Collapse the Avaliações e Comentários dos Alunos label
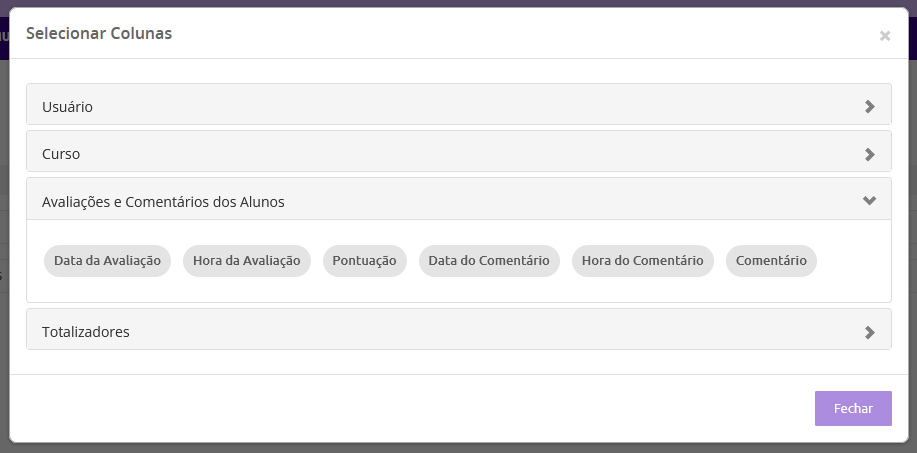The image size is (917, 453). pyautogui.click(x=163, y=202)
